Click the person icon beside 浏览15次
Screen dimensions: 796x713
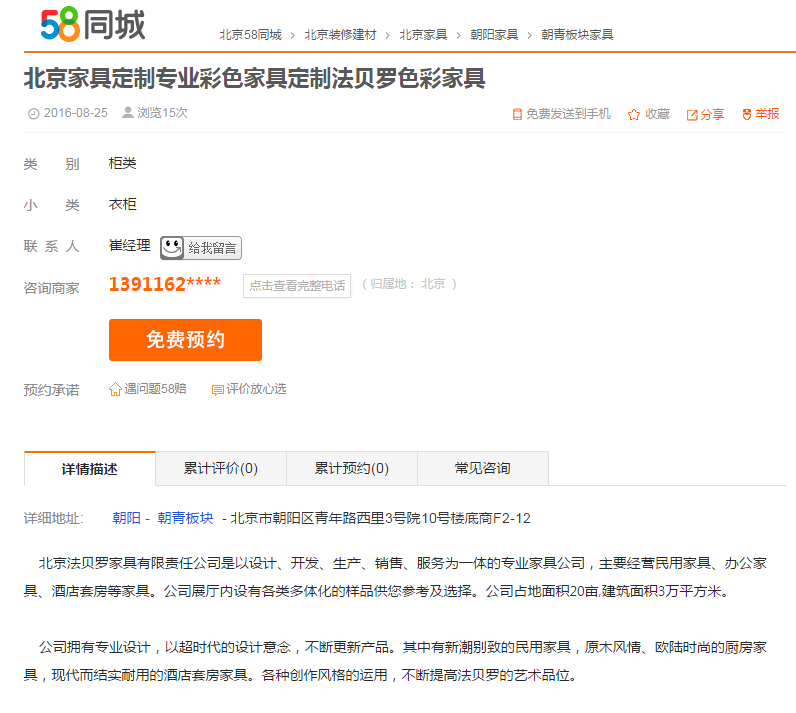click(x=128, y=112)
